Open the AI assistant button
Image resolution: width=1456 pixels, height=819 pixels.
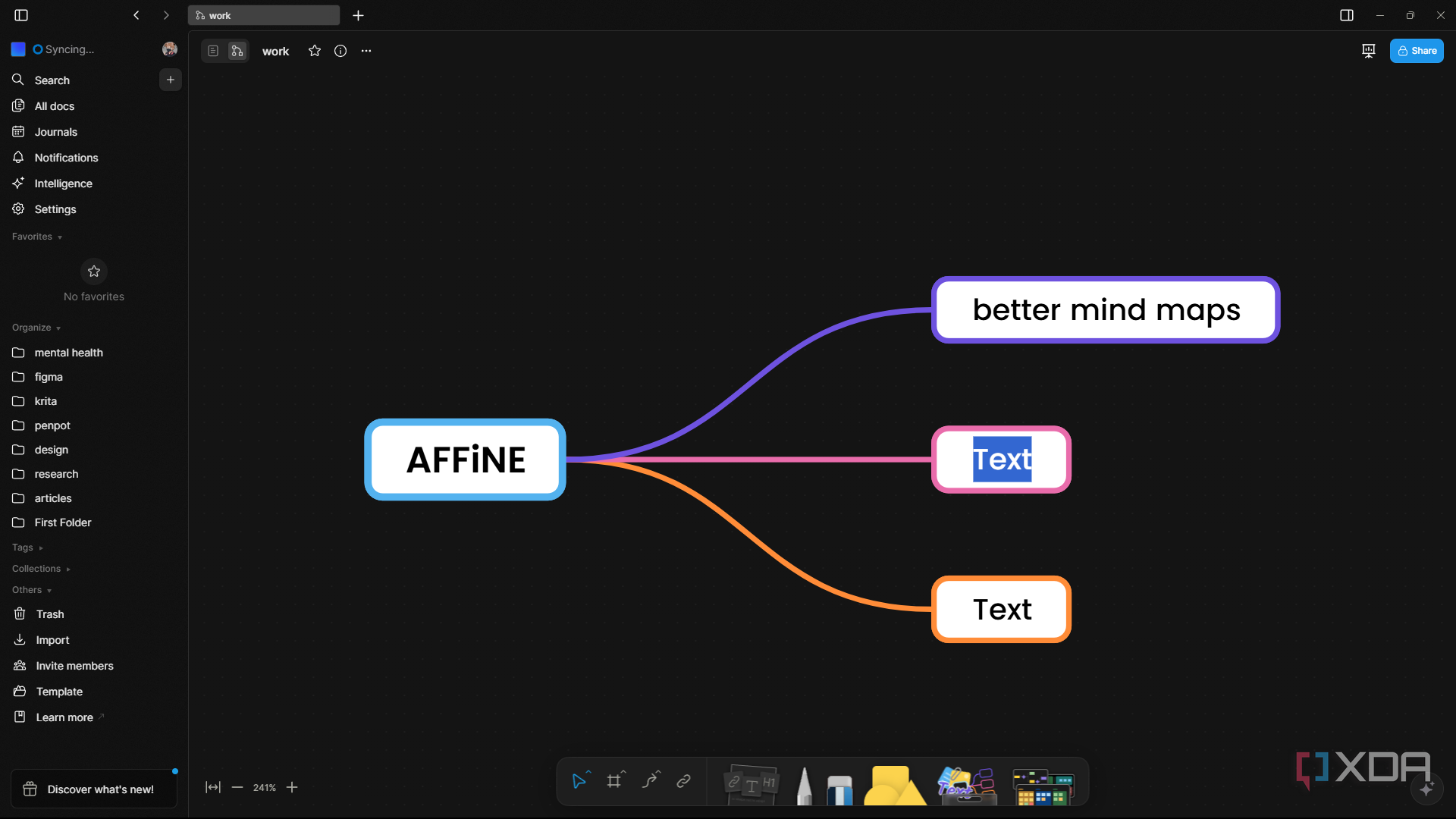point(1426,789)
